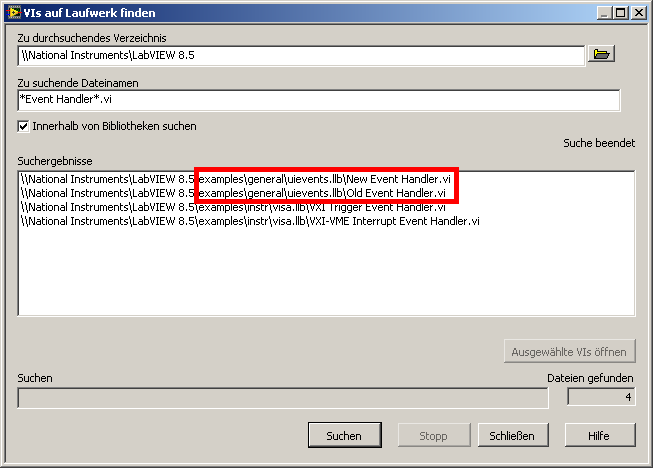Open Hilfe help button
This screenshot has width=653, height=468.
600,436
